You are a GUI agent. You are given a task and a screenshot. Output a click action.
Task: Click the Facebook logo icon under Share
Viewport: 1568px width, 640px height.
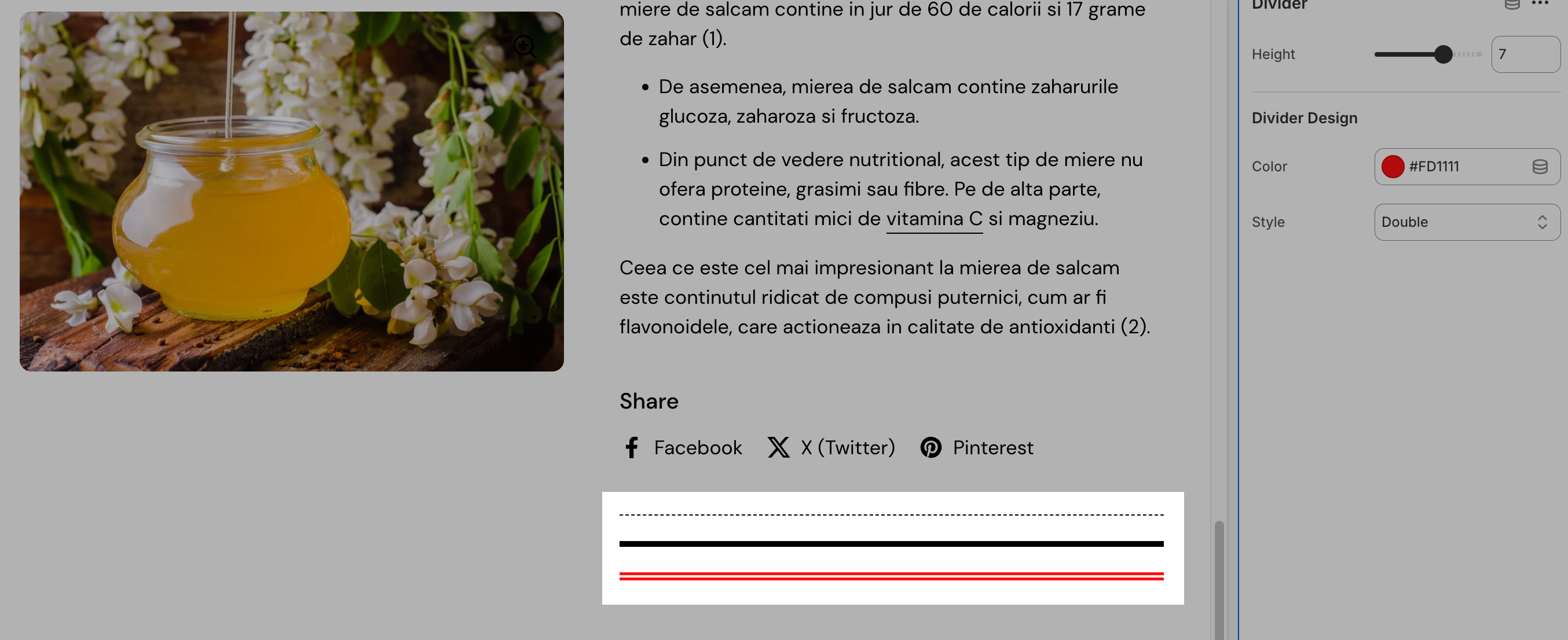(632, 447)
